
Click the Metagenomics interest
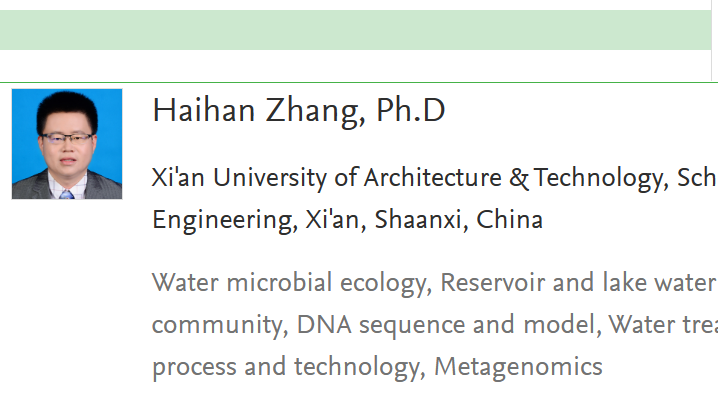pos(518,367)
